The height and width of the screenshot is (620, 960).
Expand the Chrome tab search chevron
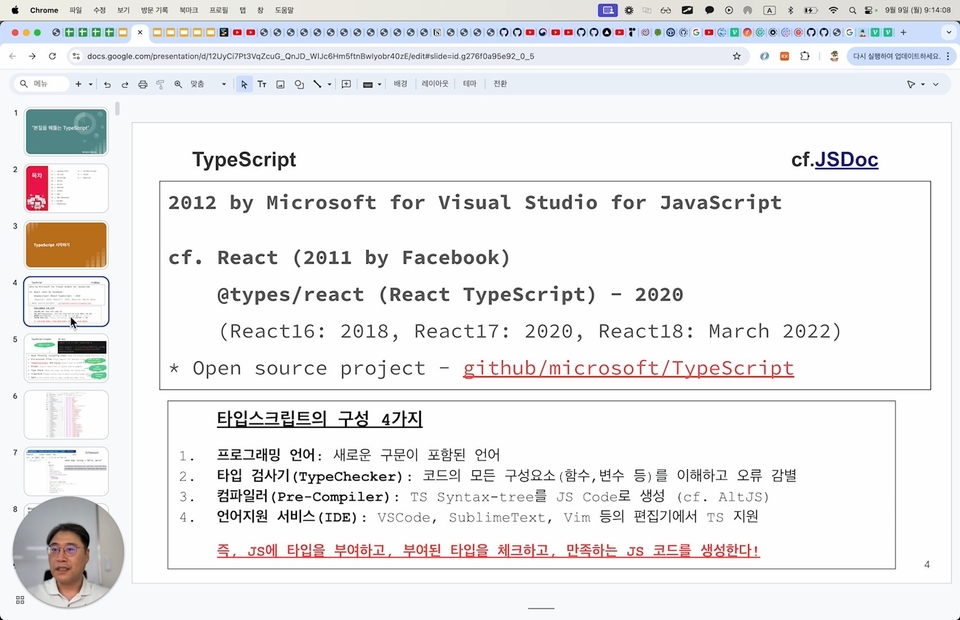[949, 32]
